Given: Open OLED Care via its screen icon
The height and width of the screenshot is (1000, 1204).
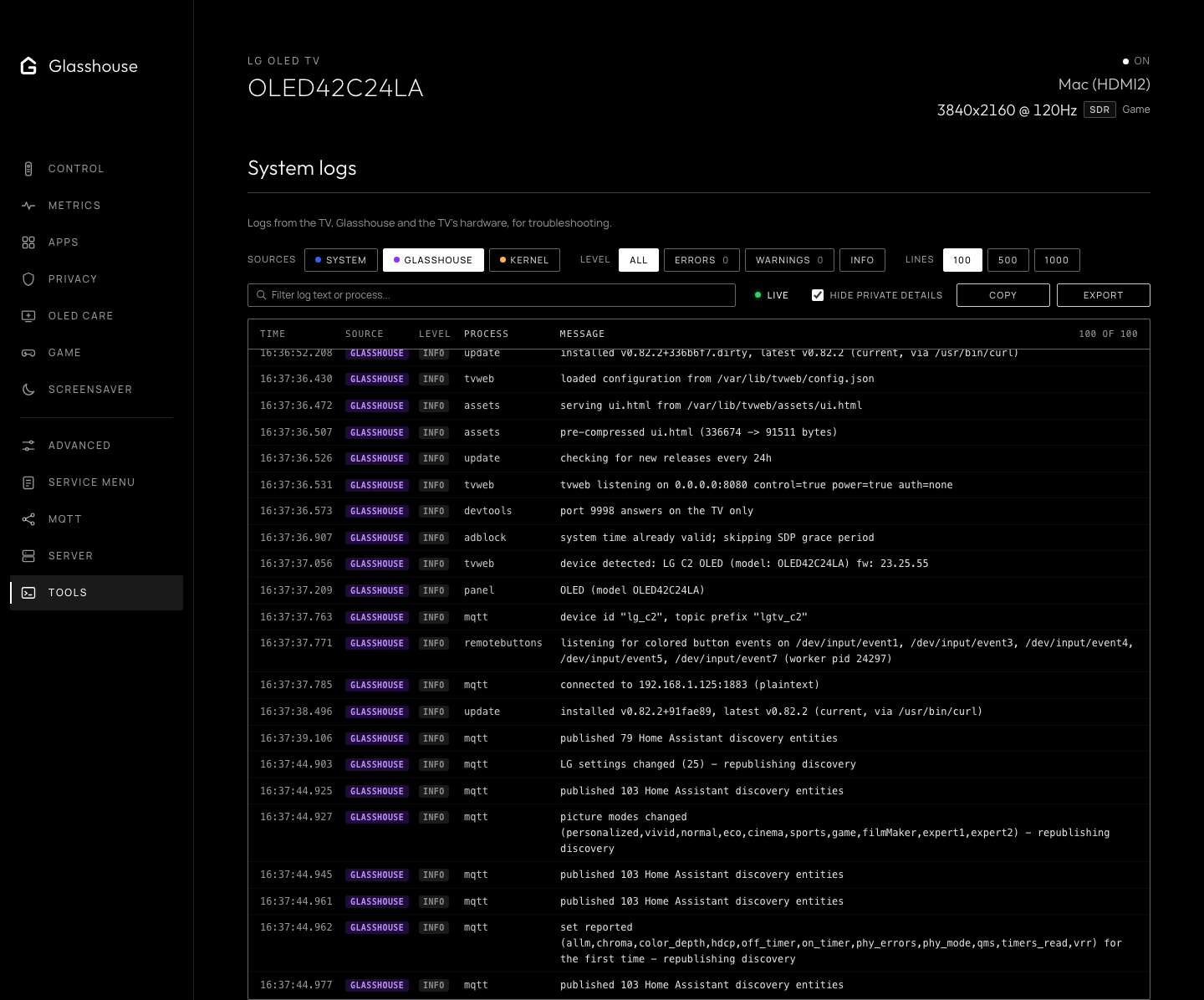Looking at the screenshot, I should [x=28, y=316].
